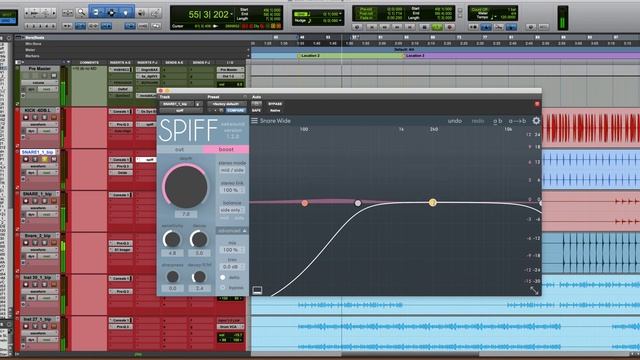The height and width of the screenshot is (360, 640).
Task: Click the SPIFF window resize arrow icon
Action: click(534, 290)
